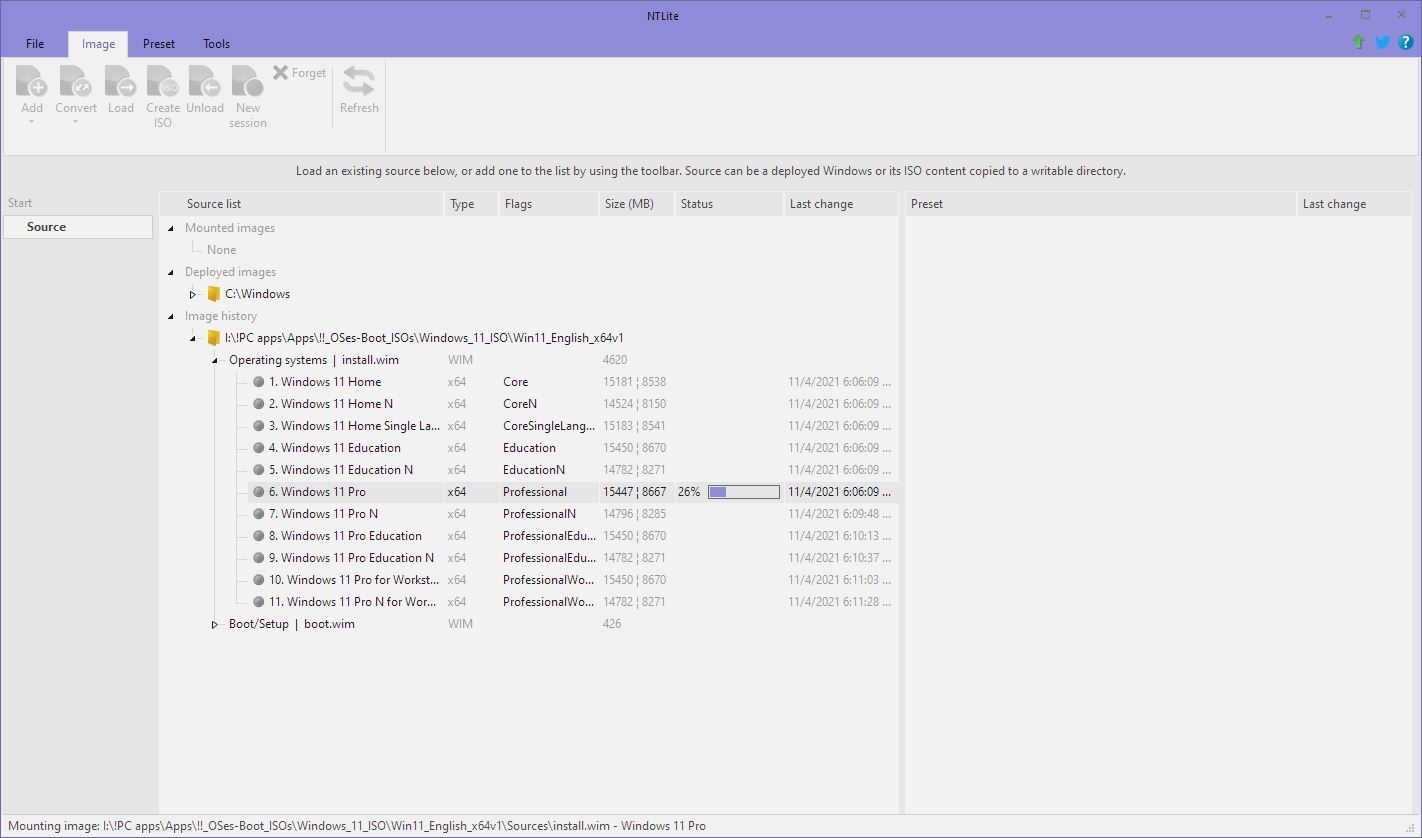Click the C:\Windows folder icon
Viewport: 1422px width, 838px height.
click(x=213, y=294)
